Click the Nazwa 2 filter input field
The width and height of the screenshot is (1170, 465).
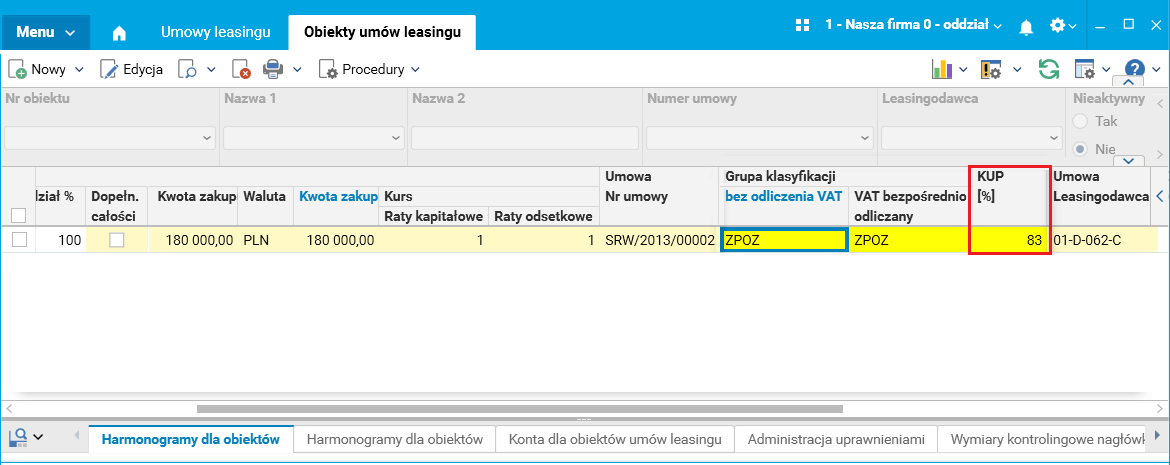click(x=524, y=138)
